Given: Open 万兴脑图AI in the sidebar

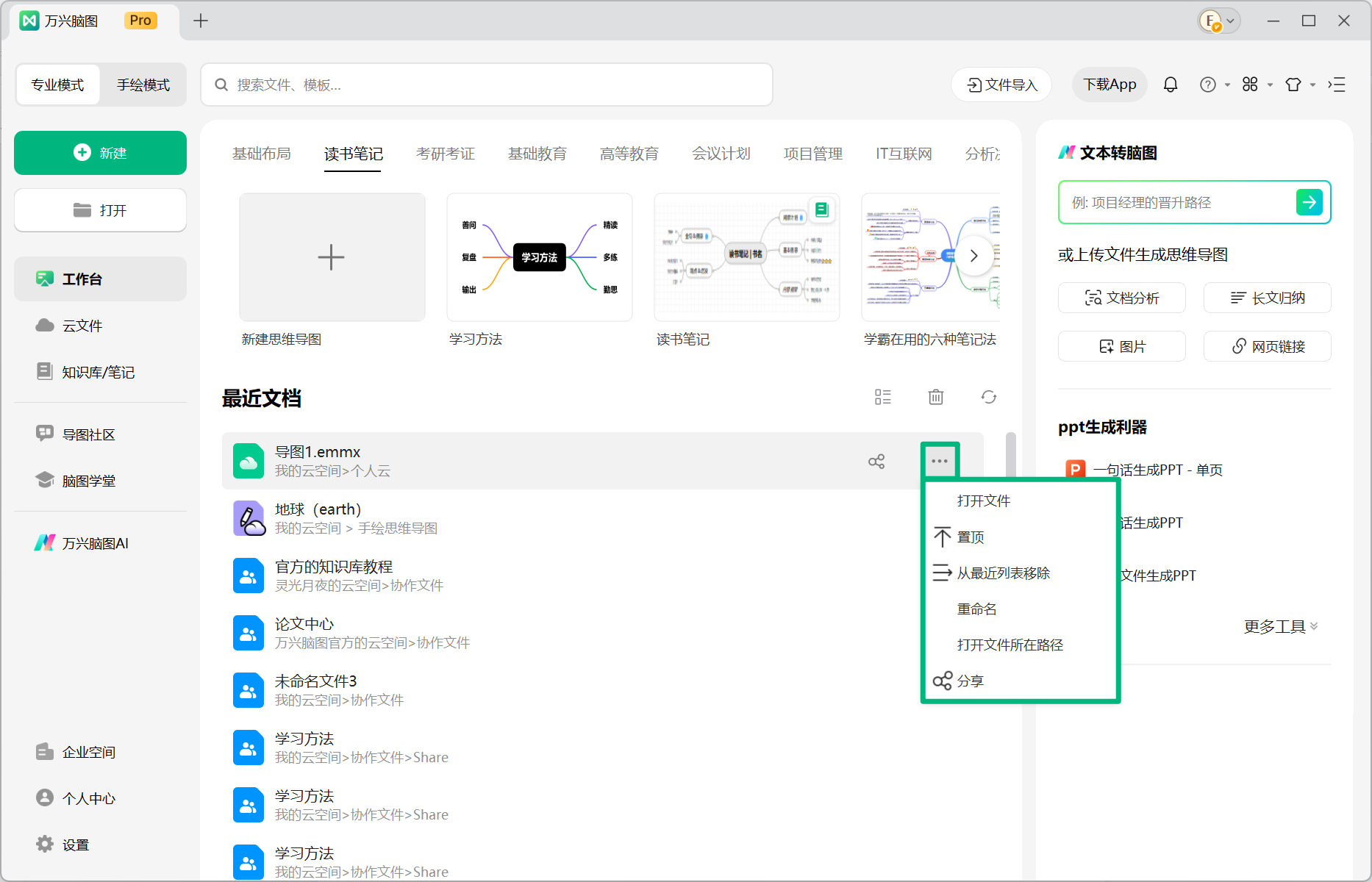Looking at the screenshot, I should 100,543.
